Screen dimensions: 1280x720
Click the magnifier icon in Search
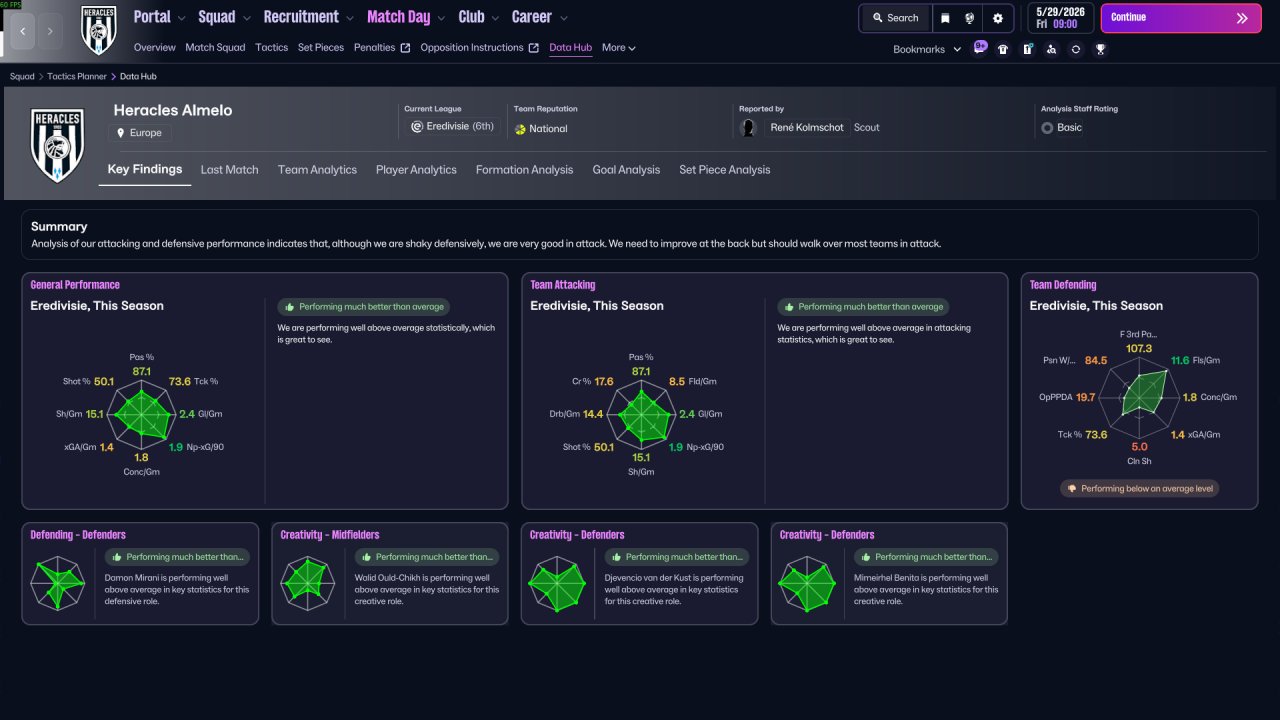click(878, 18)
